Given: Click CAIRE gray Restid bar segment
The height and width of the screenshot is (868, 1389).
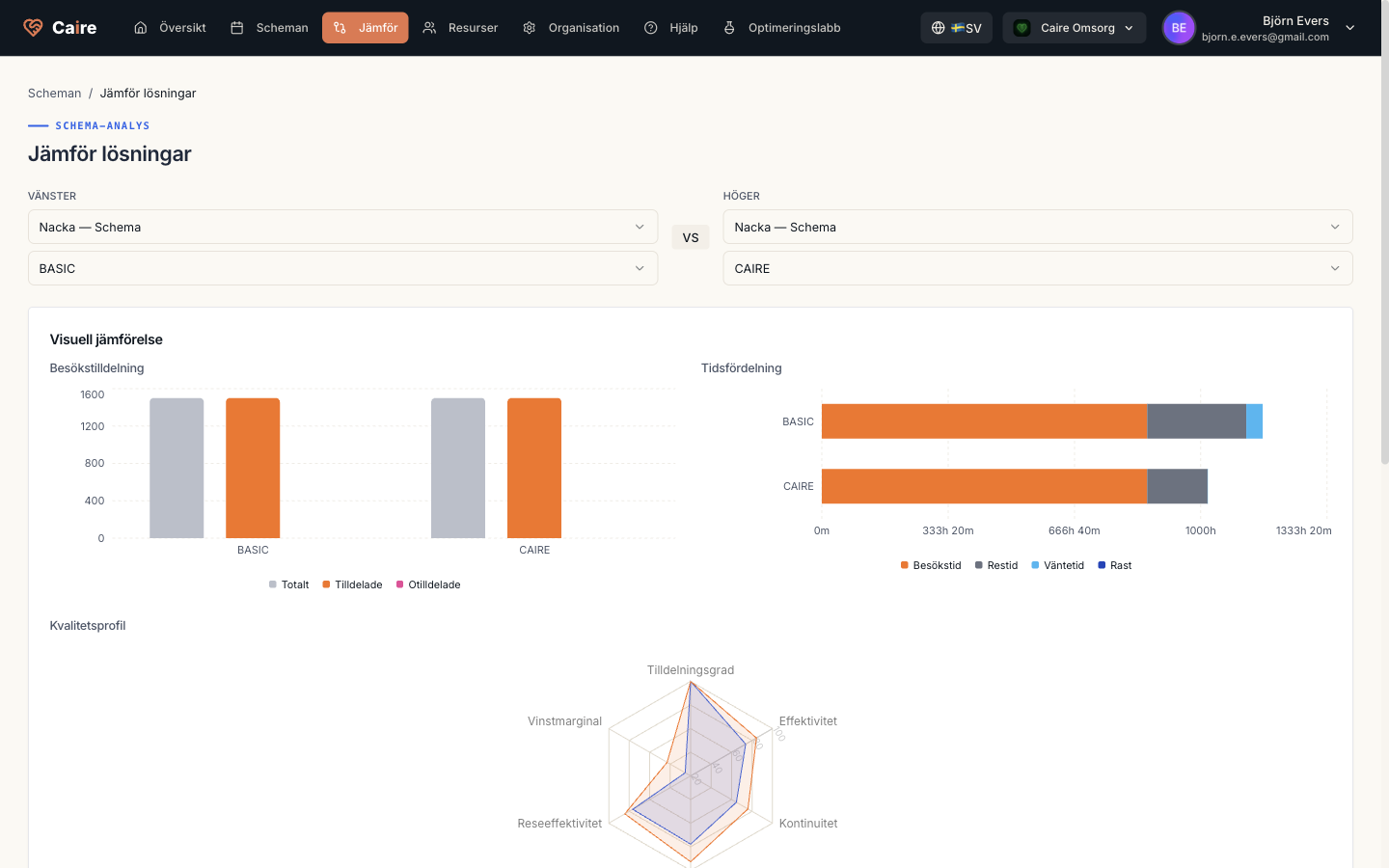Looking at the screenshot, I should coord(1178,486).
